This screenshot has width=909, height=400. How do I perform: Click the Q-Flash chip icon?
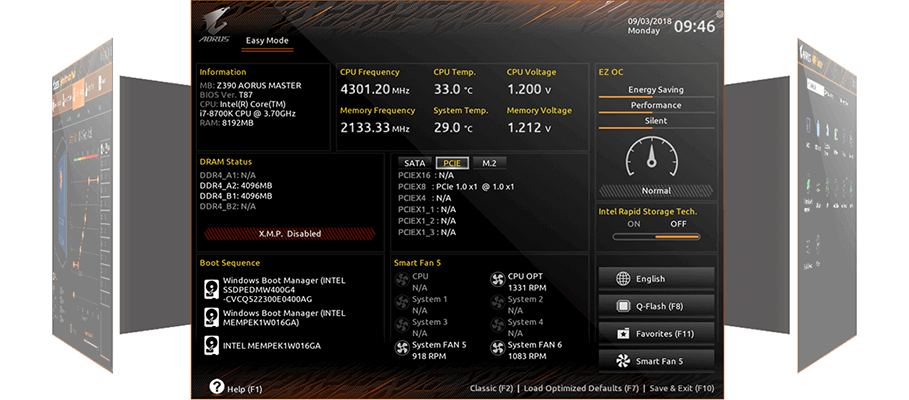click(623, 306)
